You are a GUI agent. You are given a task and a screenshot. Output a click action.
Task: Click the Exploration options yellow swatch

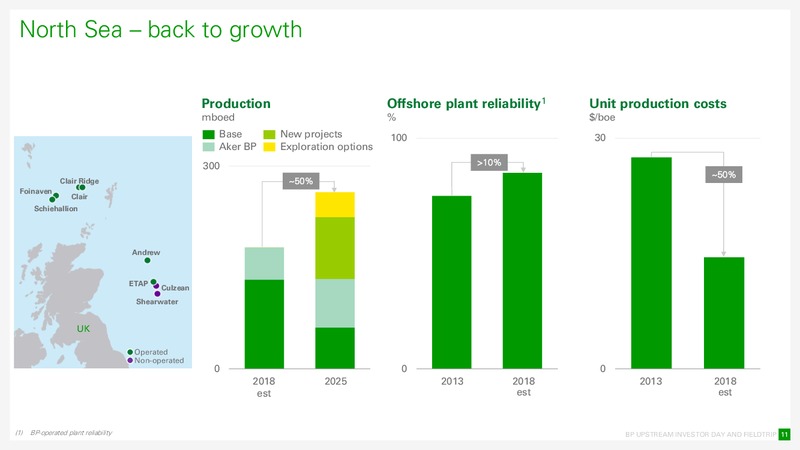coord(269,147)
